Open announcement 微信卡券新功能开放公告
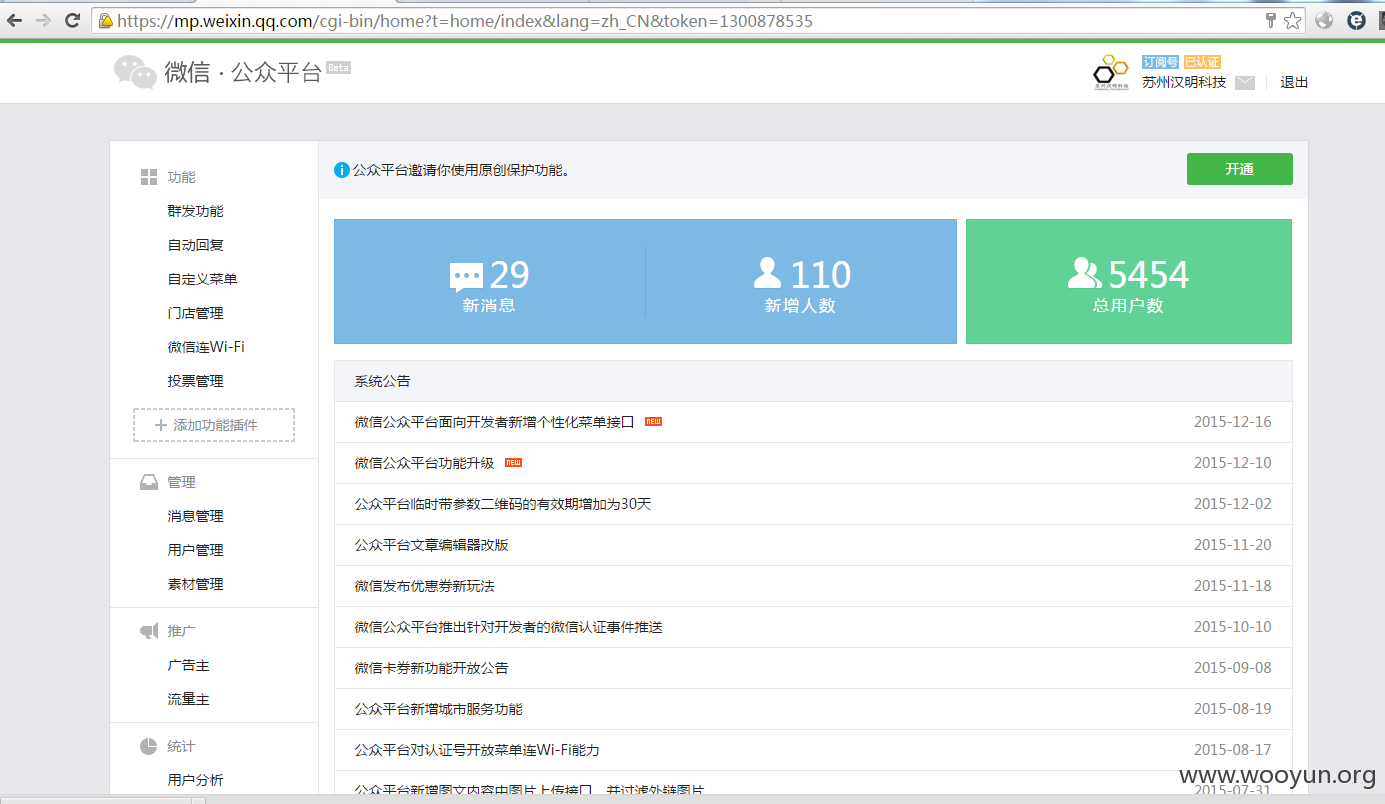Screen dimensions: 1385x804 point(432,668)
